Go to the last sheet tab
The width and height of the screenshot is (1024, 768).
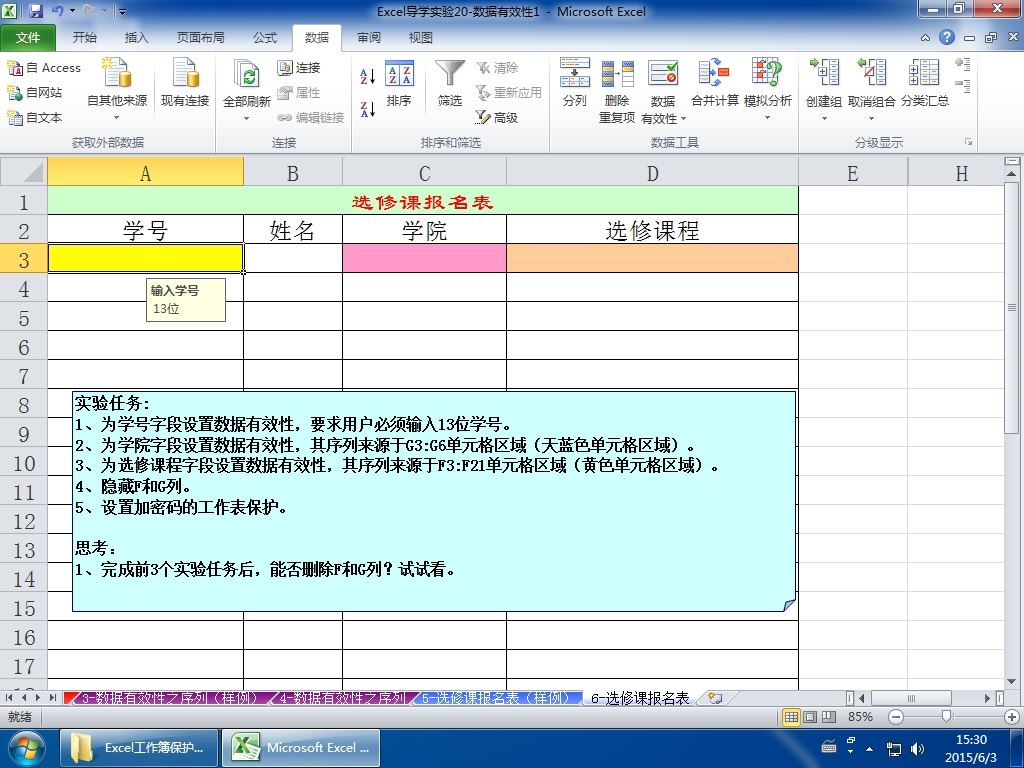tap(52, 698)
